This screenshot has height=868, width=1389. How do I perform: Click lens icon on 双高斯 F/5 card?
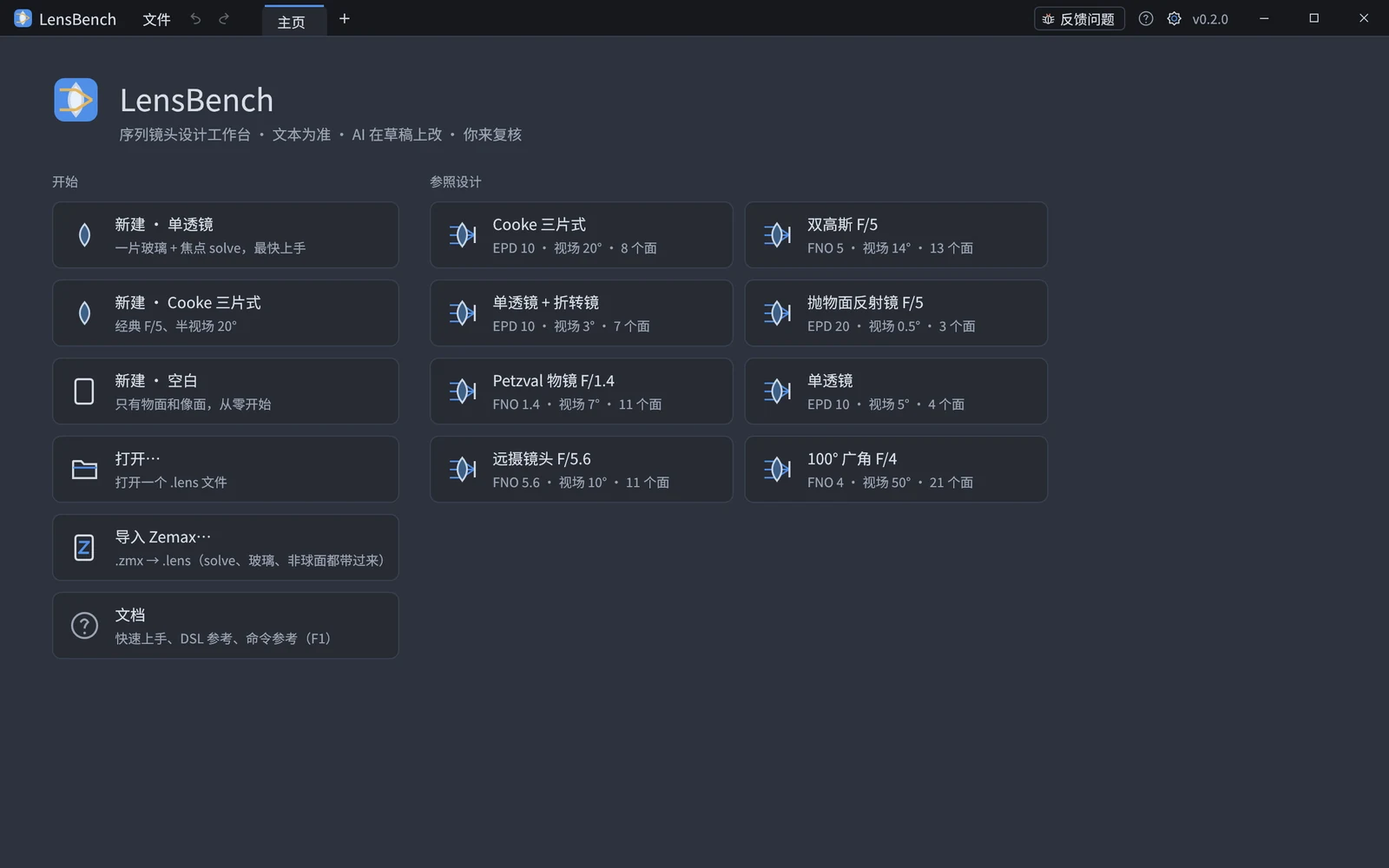tap(777, 235)
